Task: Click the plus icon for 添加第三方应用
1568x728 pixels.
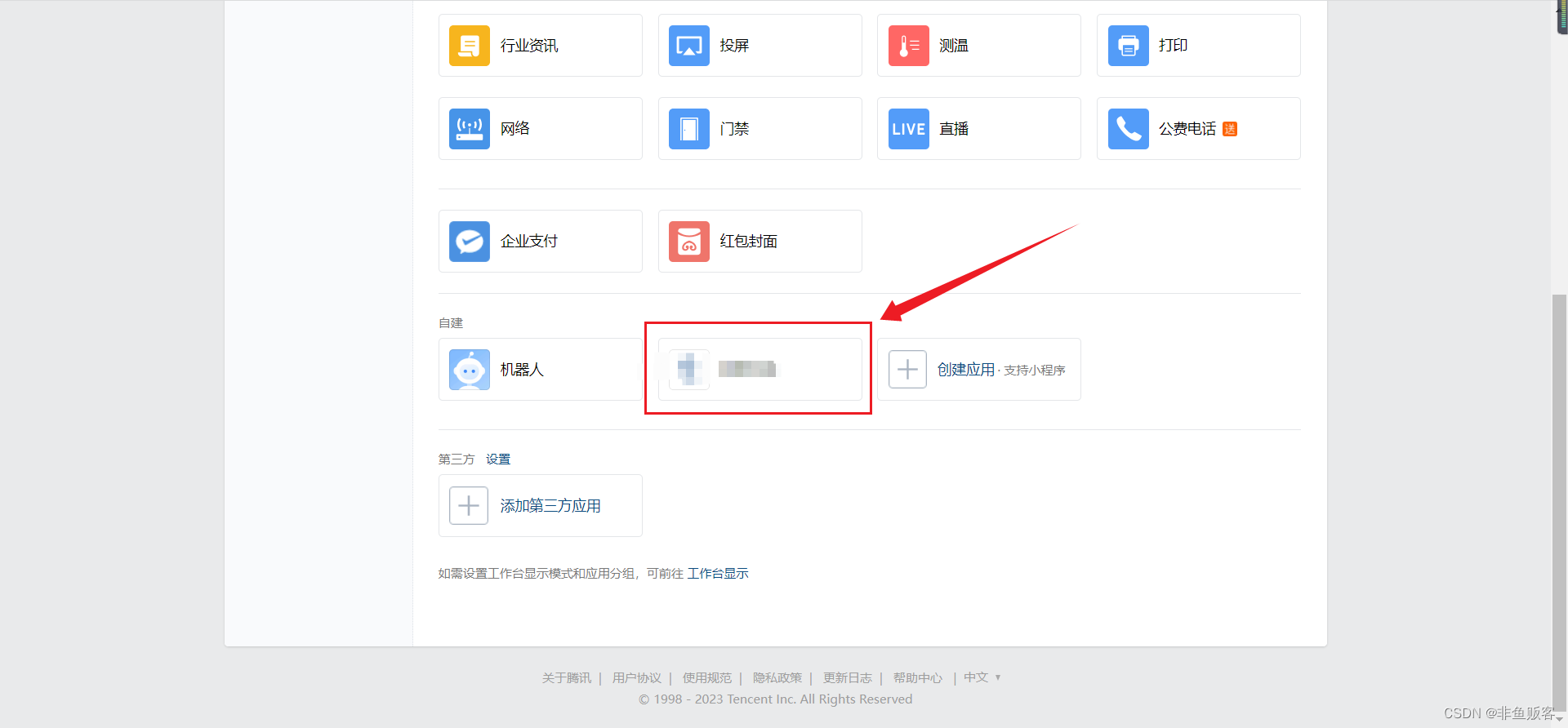Action: pos(469,506)
